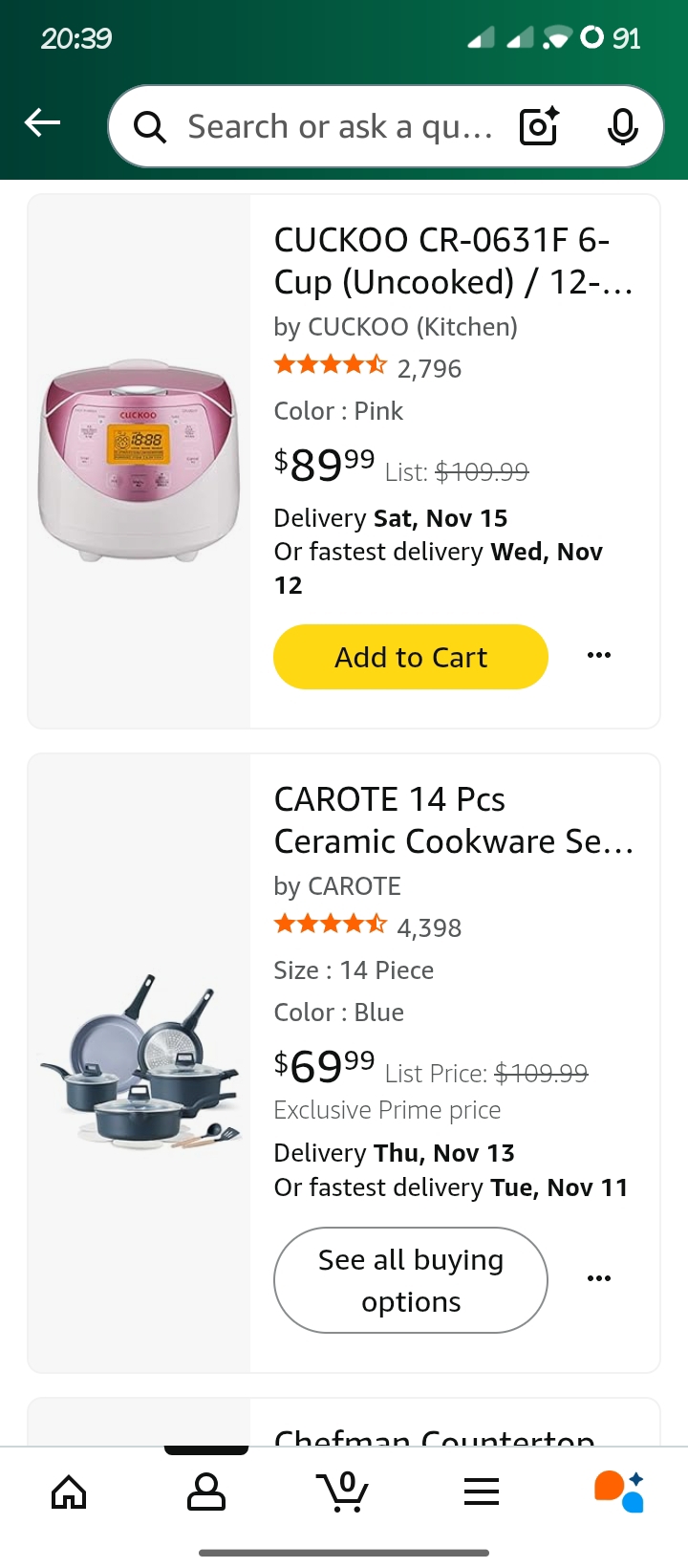Open CAROTE cookware set image
Viewport: 688px width, 1568px height.
140,1063
